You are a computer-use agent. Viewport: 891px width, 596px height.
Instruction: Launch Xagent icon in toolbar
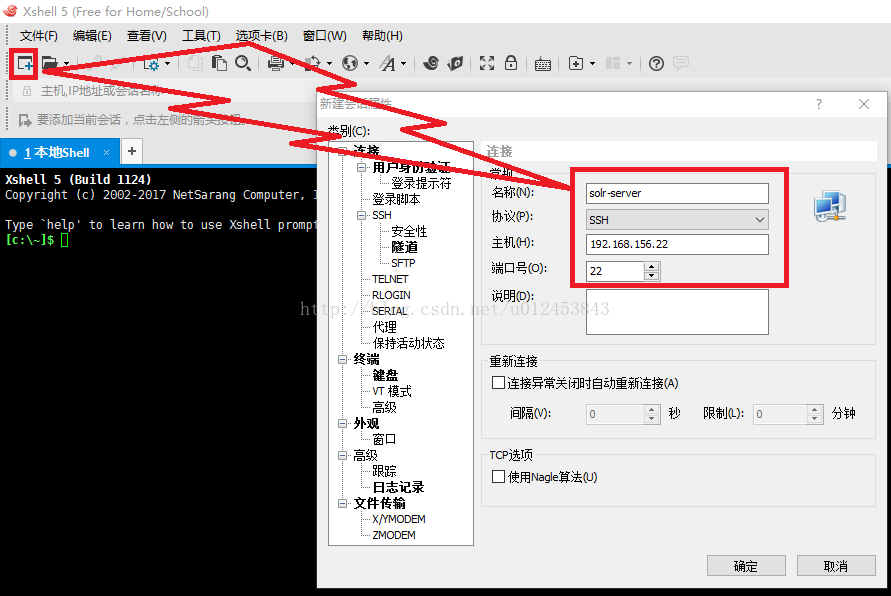coord(455,63)
